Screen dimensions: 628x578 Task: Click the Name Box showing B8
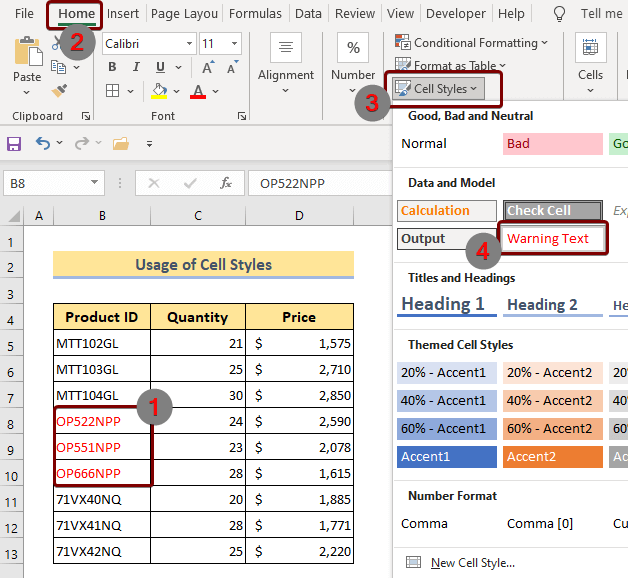54,183
